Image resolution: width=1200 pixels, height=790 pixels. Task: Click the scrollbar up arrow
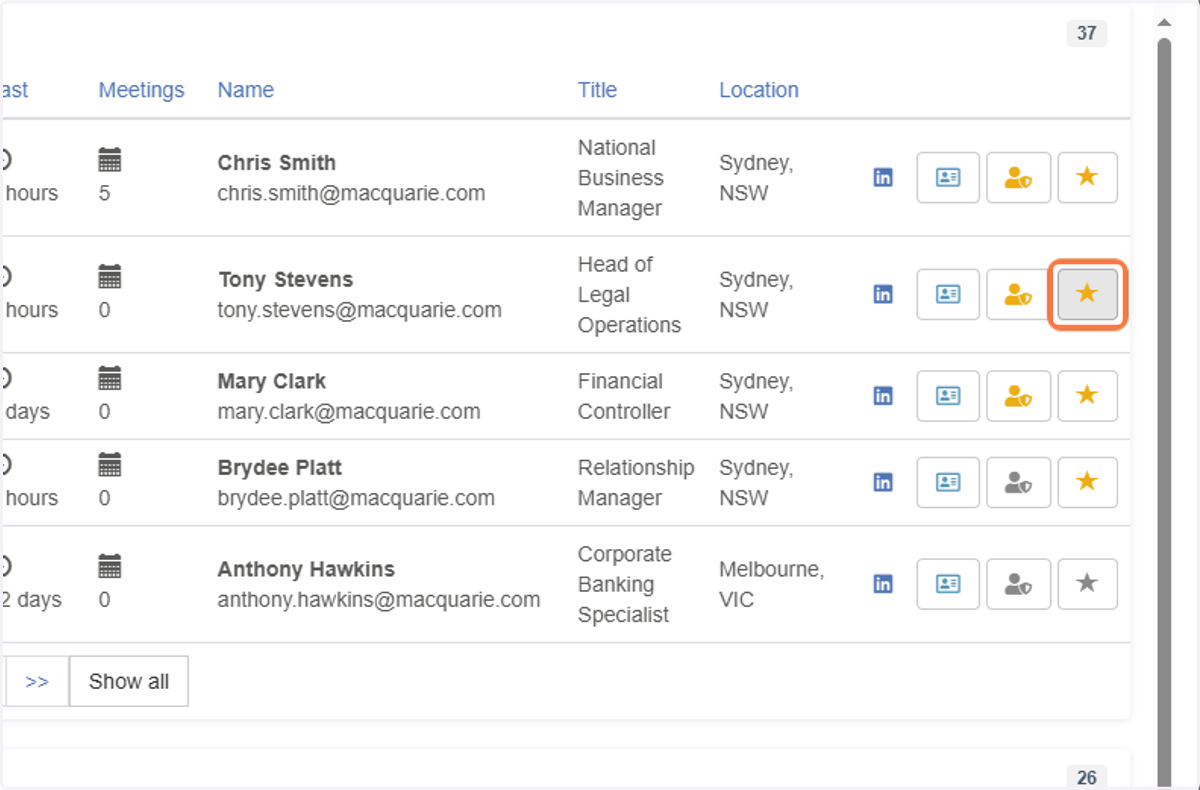pyautogui.click(x=1164, y=21)
